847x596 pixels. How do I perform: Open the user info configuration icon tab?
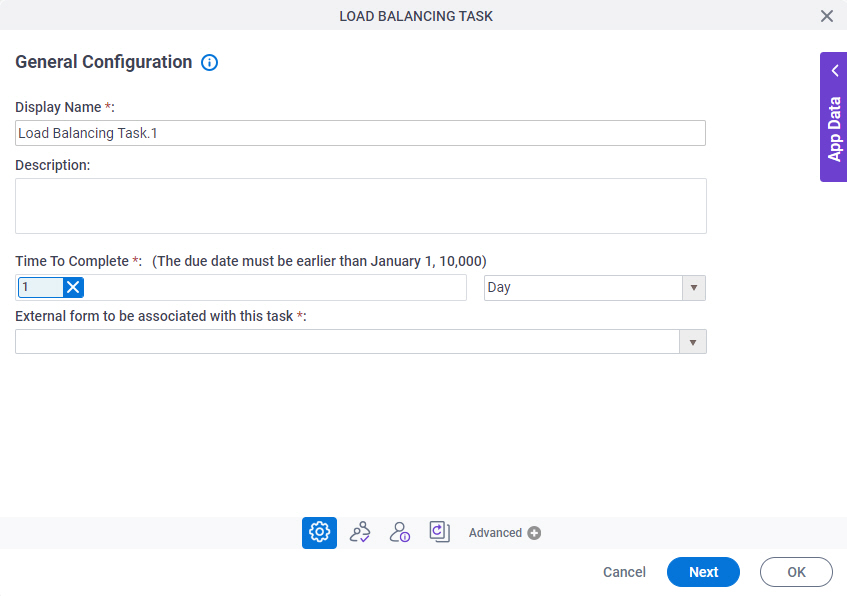(400, 533)
